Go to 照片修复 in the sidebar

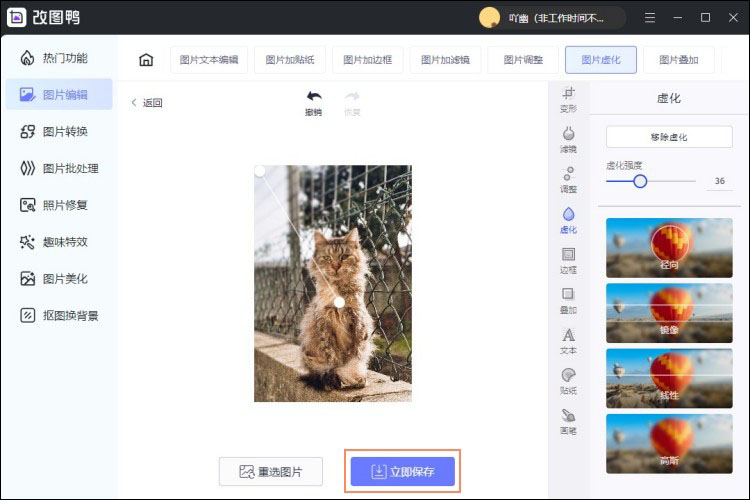tap(54, 205)
